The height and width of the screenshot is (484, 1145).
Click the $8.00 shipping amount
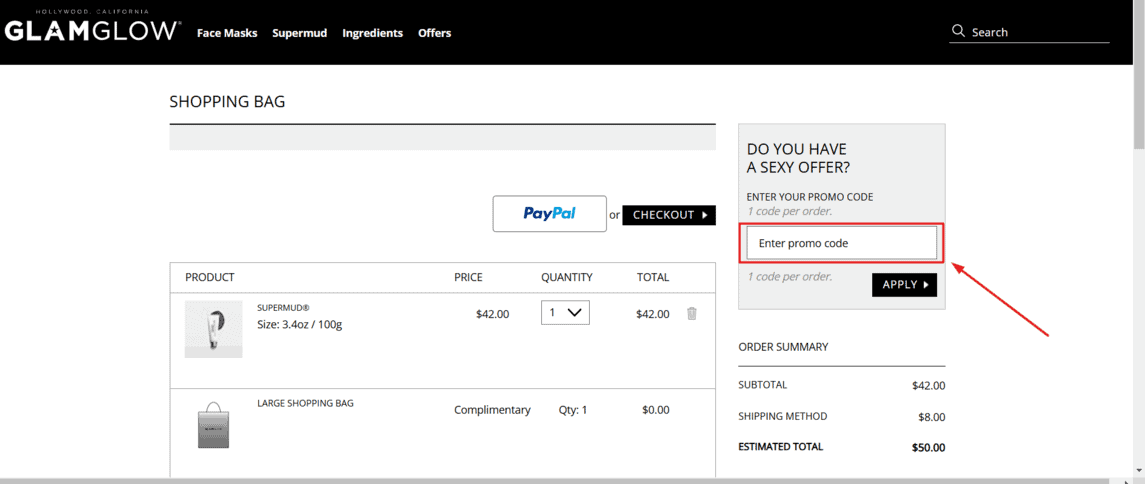click(x=931, y=417)
